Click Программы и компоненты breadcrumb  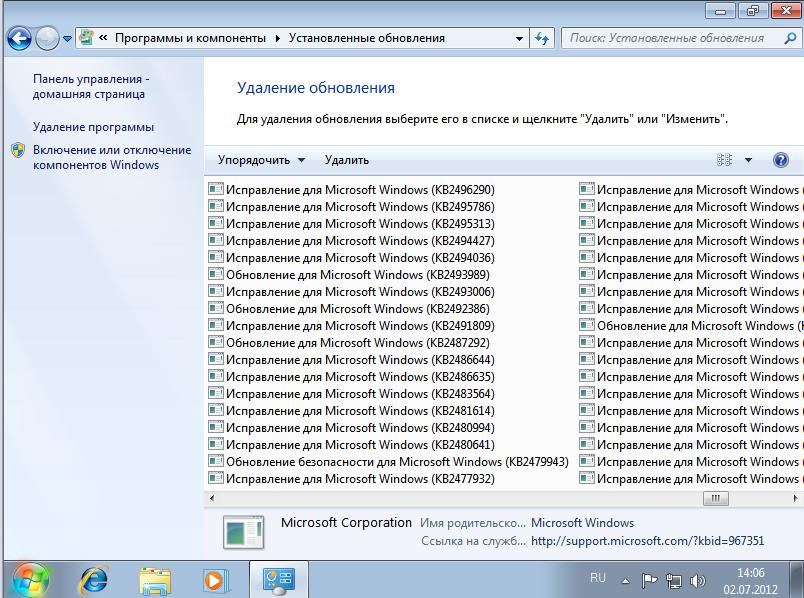coord(190,38)
